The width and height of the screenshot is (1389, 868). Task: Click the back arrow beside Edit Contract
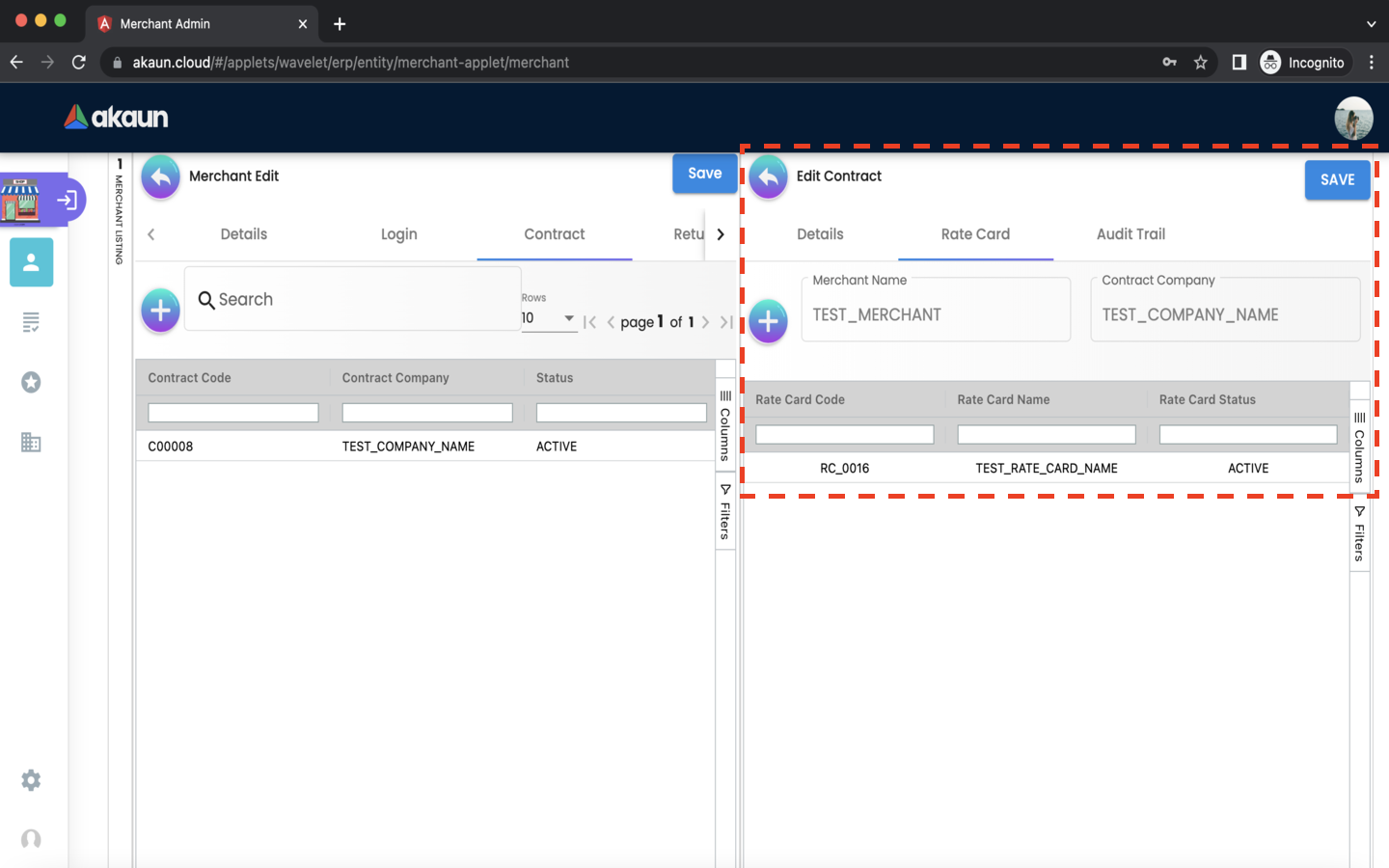(x=768, y=177)
